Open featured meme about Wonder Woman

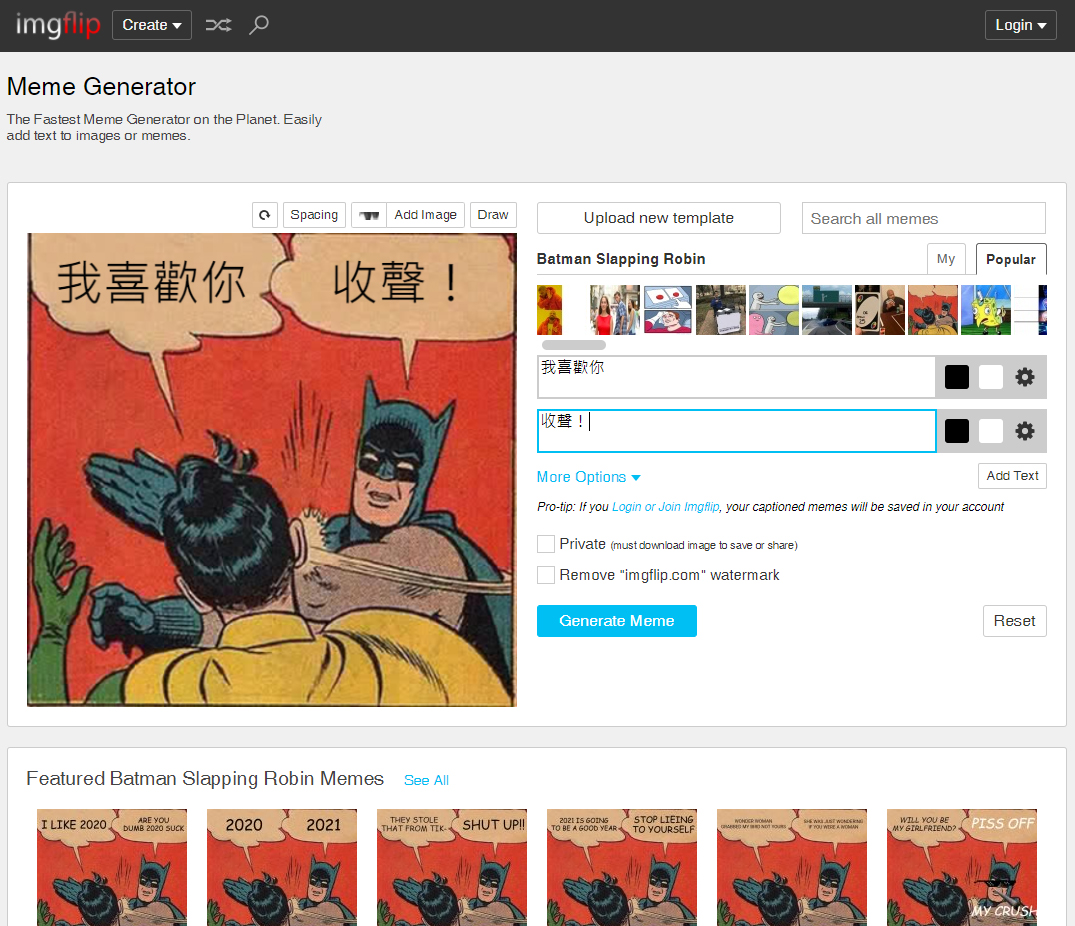792,867
